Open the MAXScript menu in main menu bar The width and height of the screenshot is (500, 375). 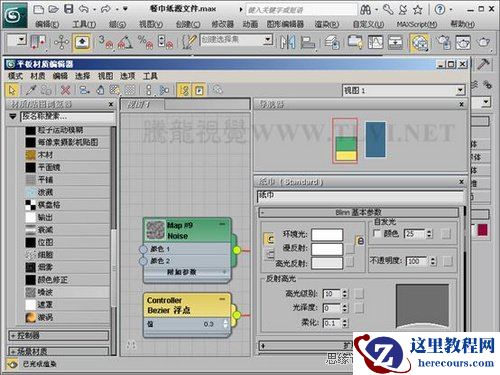(417, 24)
